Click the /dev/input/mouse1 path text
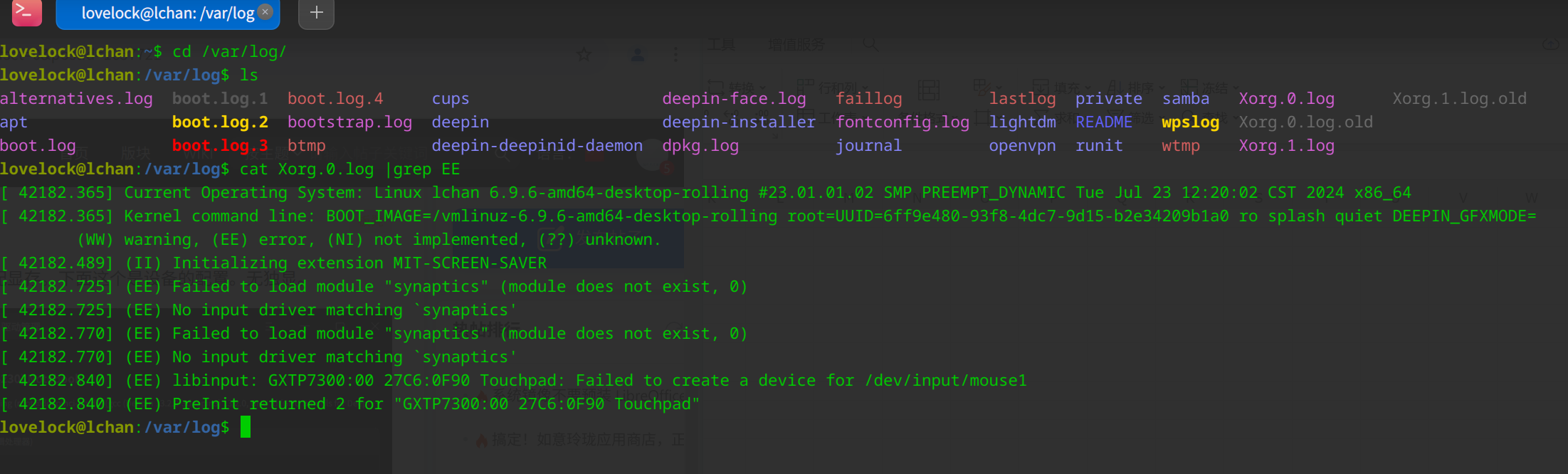This screenshot has width=1568, height=474. (x=946, y=381)
